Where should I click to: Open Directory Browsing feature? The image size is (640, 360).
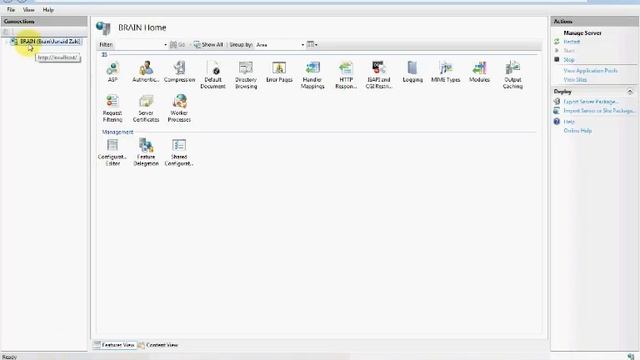(246, 75)
